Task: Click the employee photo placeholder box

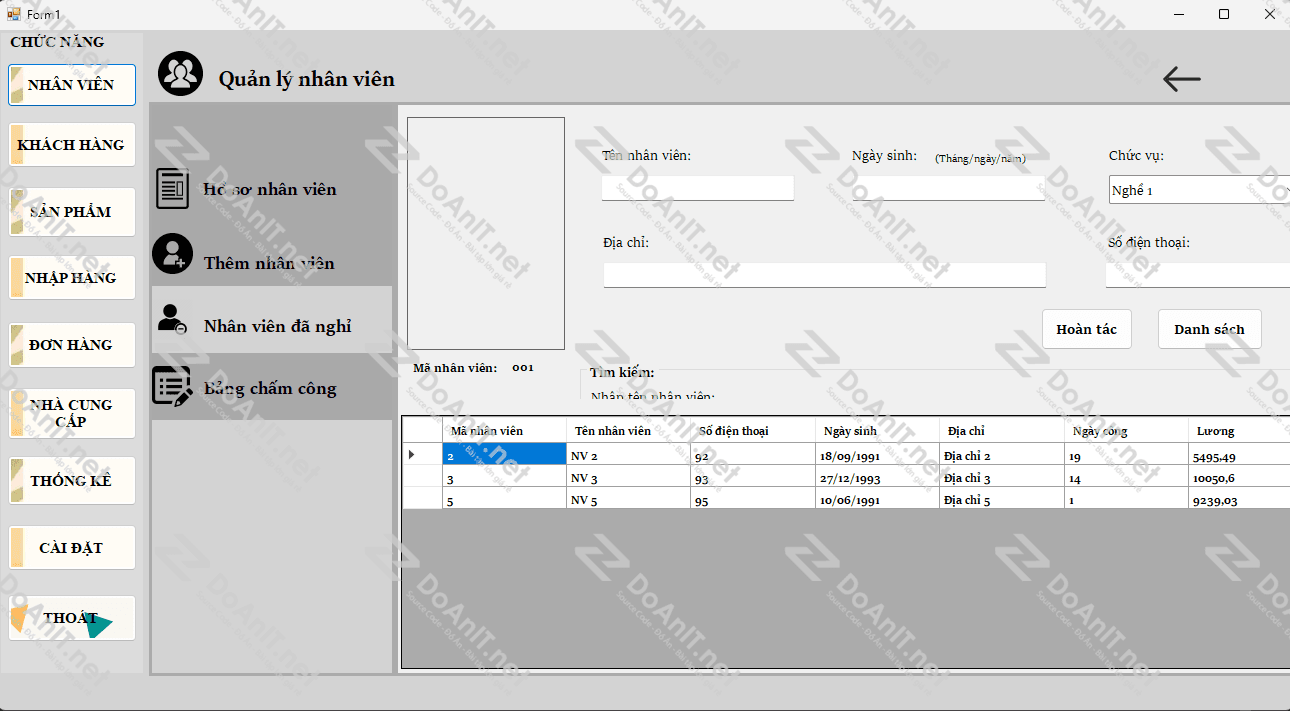Action: (486, 233)
